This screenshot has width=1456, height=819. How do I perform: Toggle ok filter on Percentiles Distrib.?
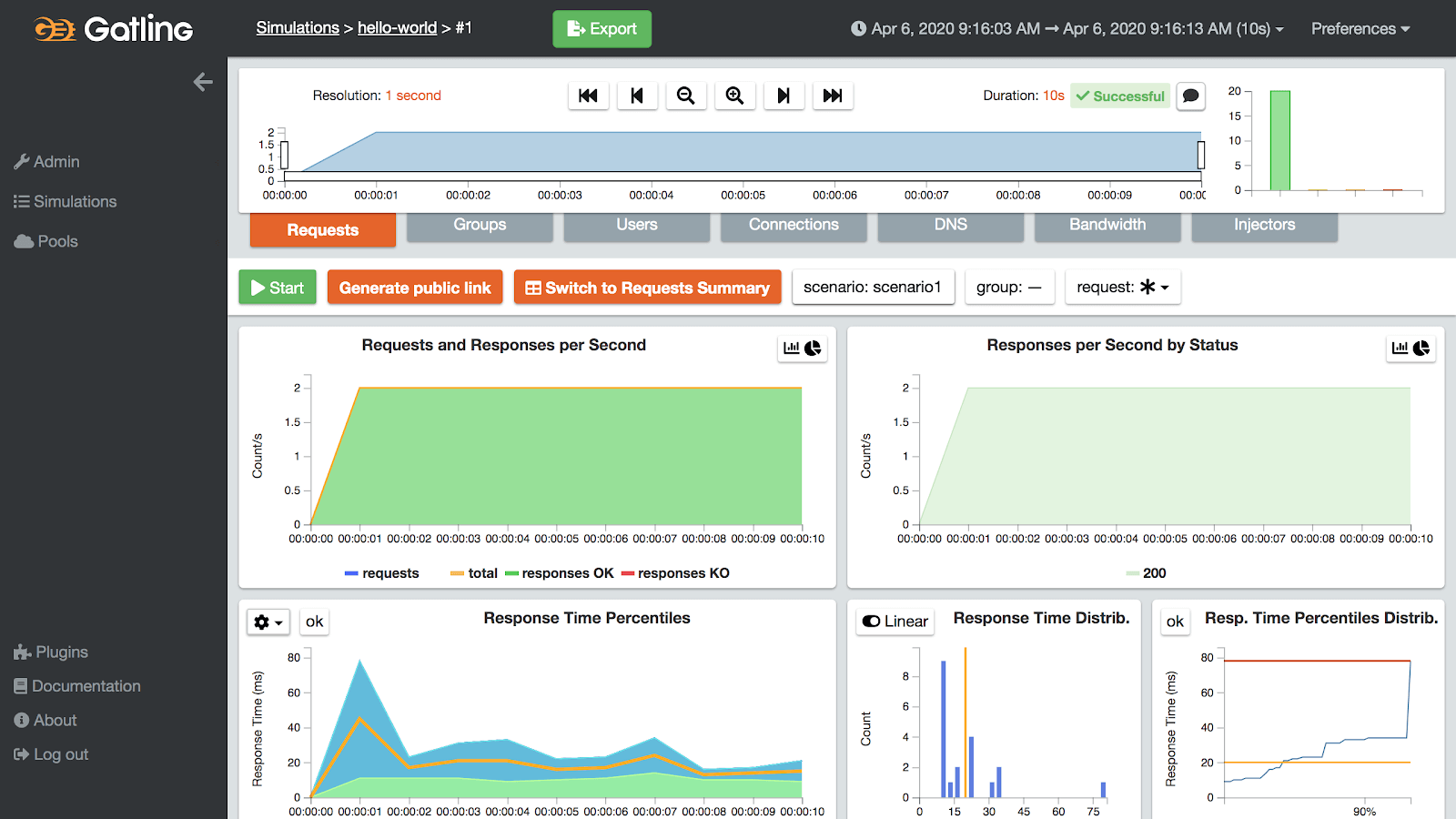click(x=1176, y=622)
